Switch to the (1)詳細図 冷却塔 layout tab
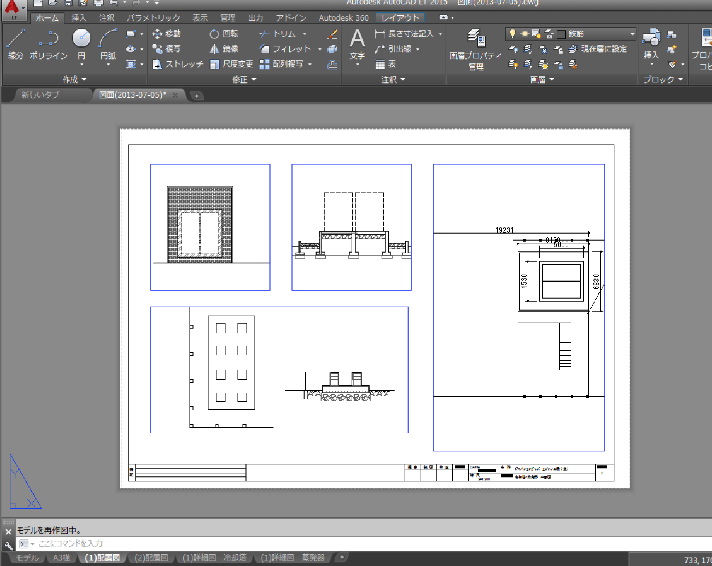The width and height of the screenshot is (712, 566). coord(214,557)
